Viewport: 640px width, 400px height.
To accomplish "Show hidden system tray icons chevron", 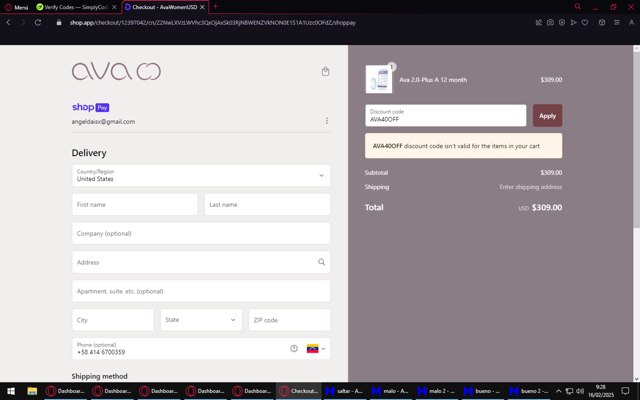I will (x=558, y=391).
